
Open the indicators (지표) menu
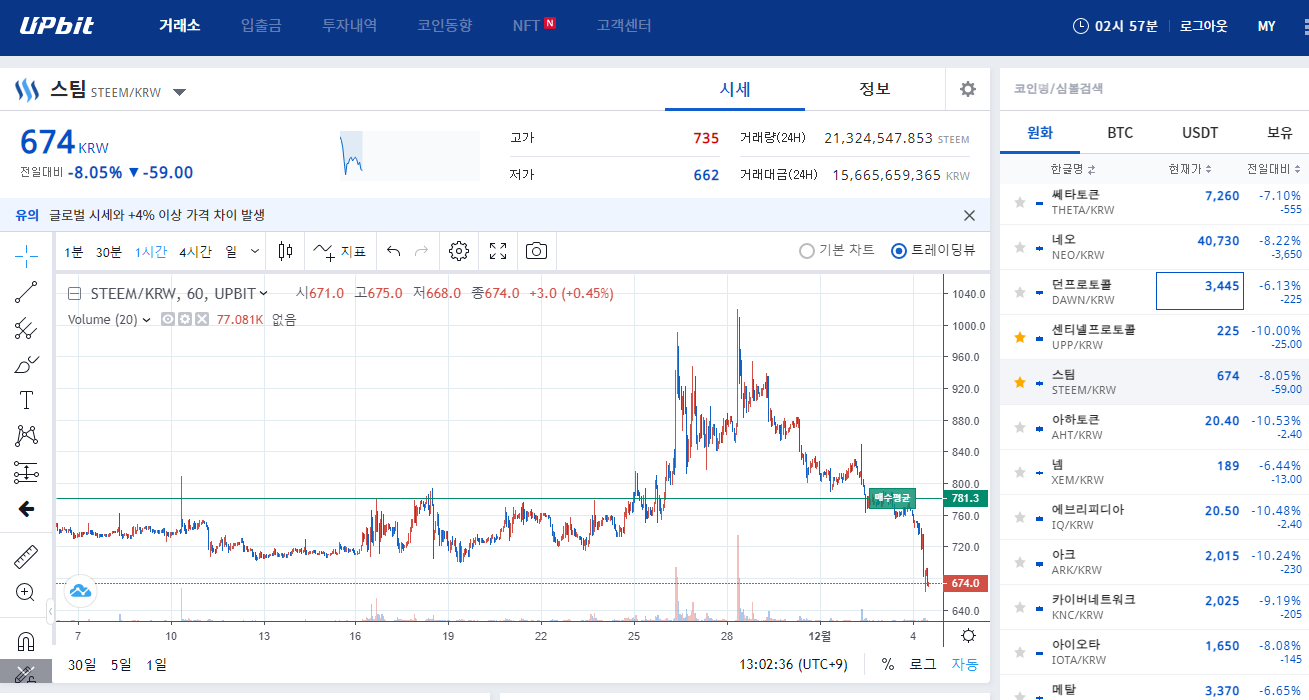point(339,251)
